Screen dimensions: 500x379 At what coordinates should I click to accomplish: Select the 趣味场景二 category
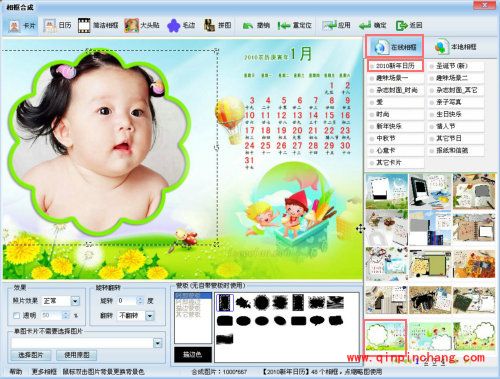(x=456, y=78)
